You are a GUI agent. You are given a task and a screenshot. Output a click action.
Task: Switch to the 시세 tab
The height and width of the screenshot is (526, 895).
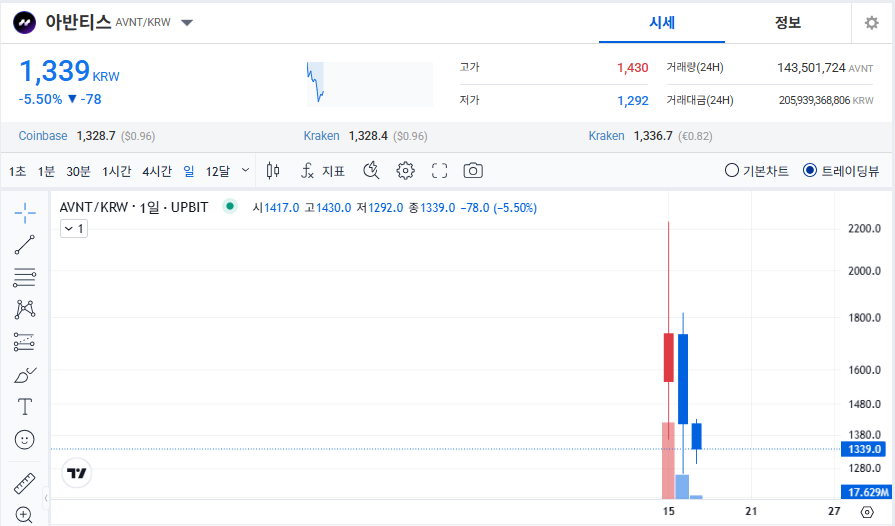662,23
